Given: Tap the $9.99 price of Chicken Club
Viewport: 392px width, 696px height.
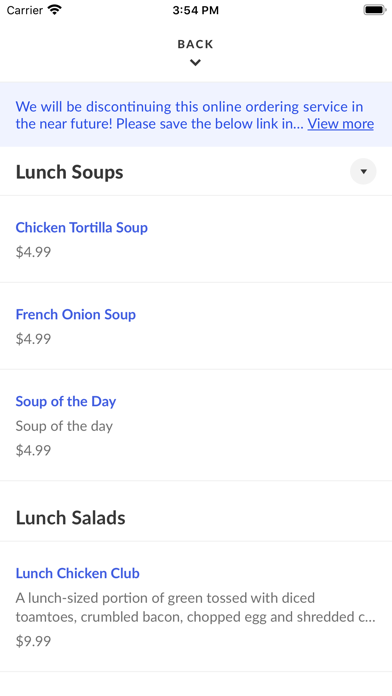Looking at the screenshot, I should click(33, 641).
